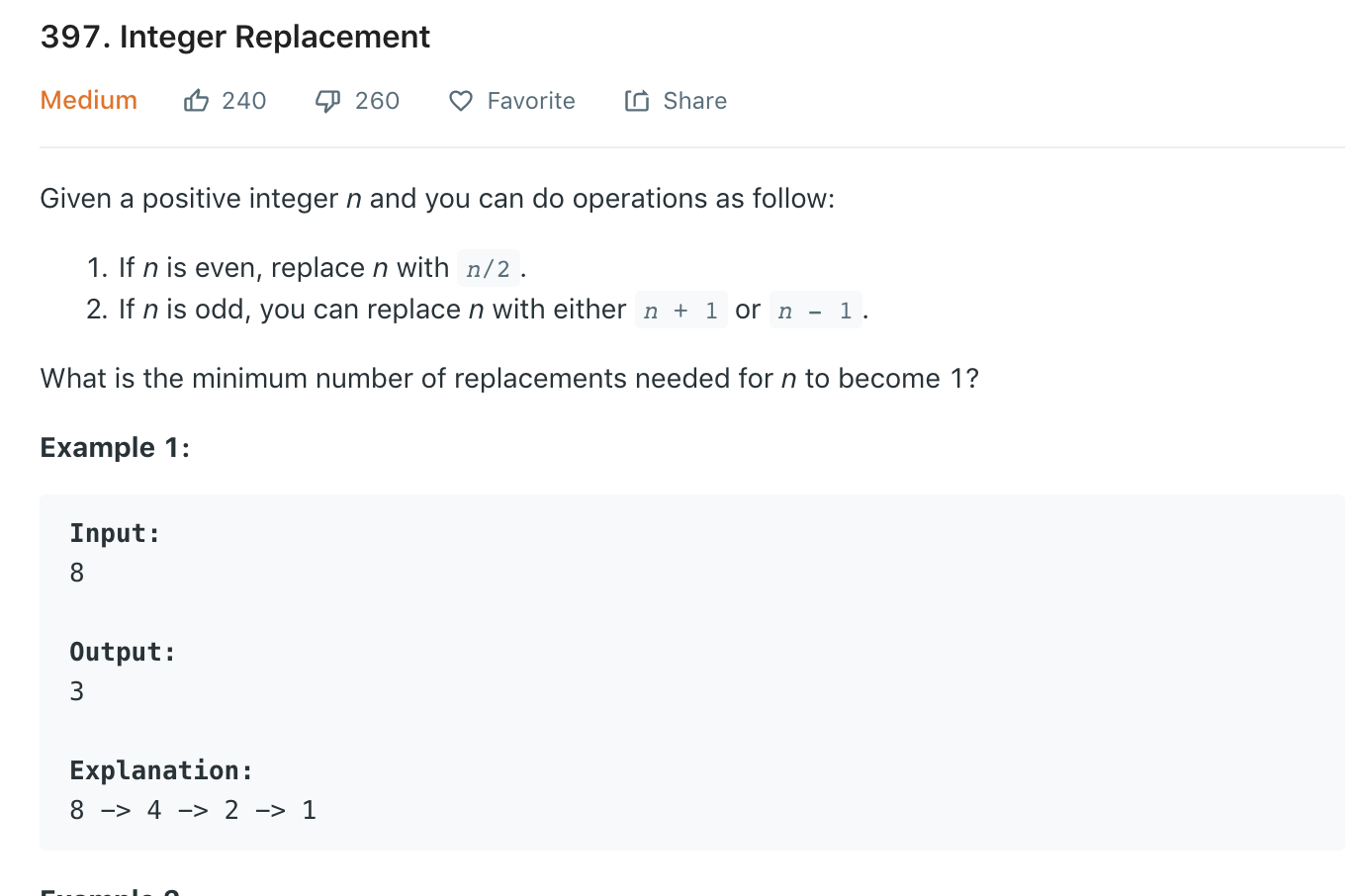Click the Explanation label in the example
1359x896 pixels.
[x=161, y=770]
